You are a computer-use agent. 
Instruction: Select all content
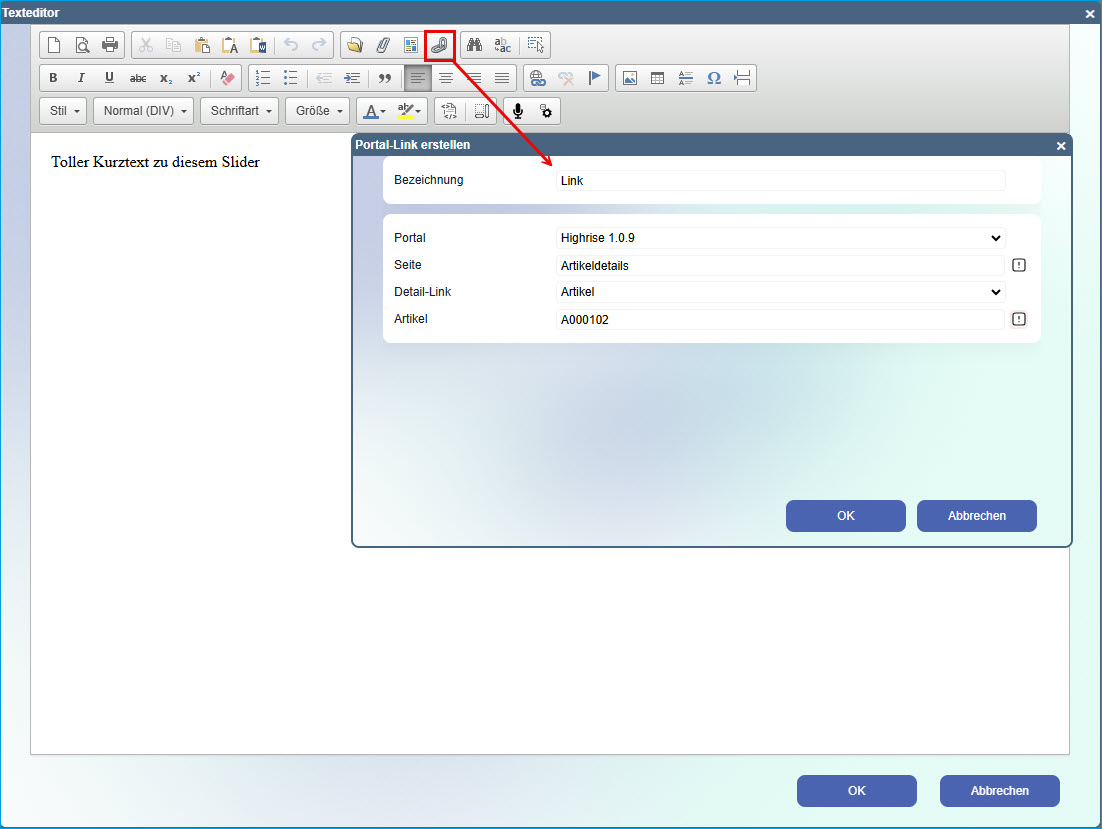tap(536, 45)
